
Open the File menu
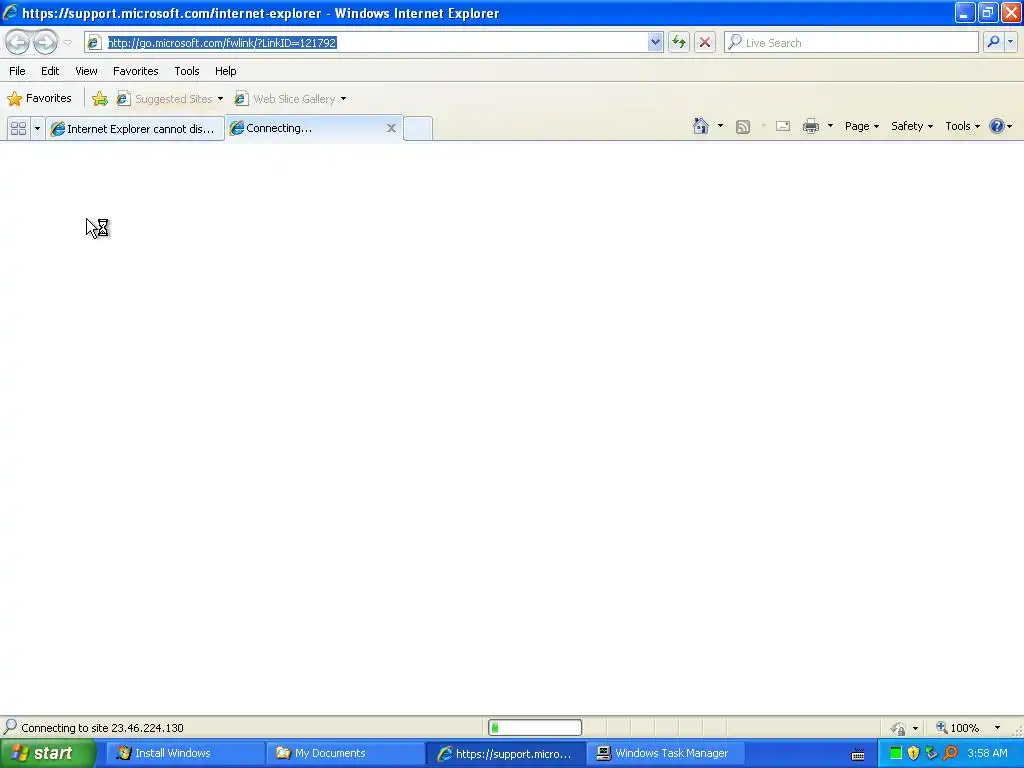pos(17,71)
